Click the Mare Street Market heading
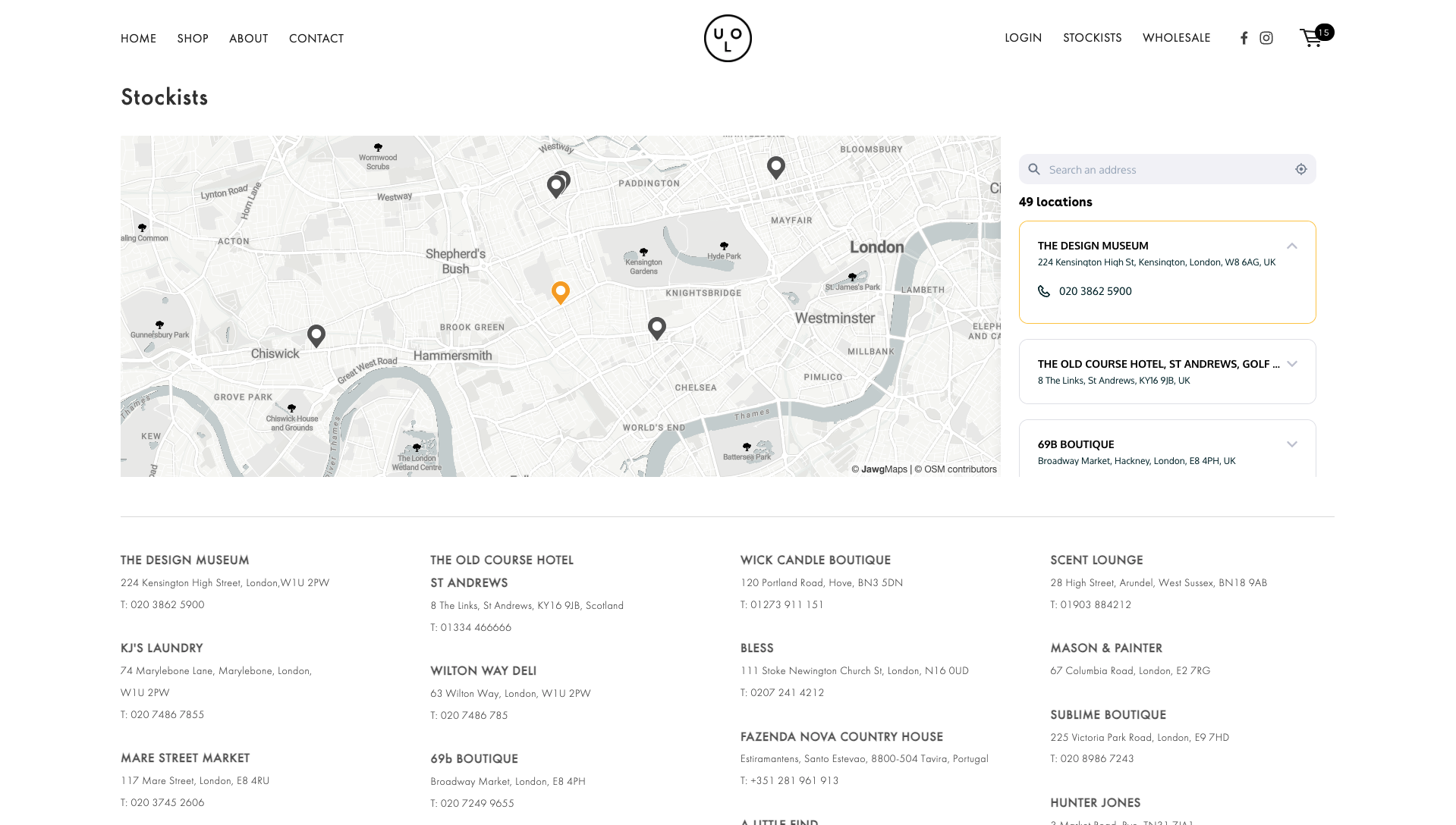The height and width of the screenshot is (825, 1456). 185,758
